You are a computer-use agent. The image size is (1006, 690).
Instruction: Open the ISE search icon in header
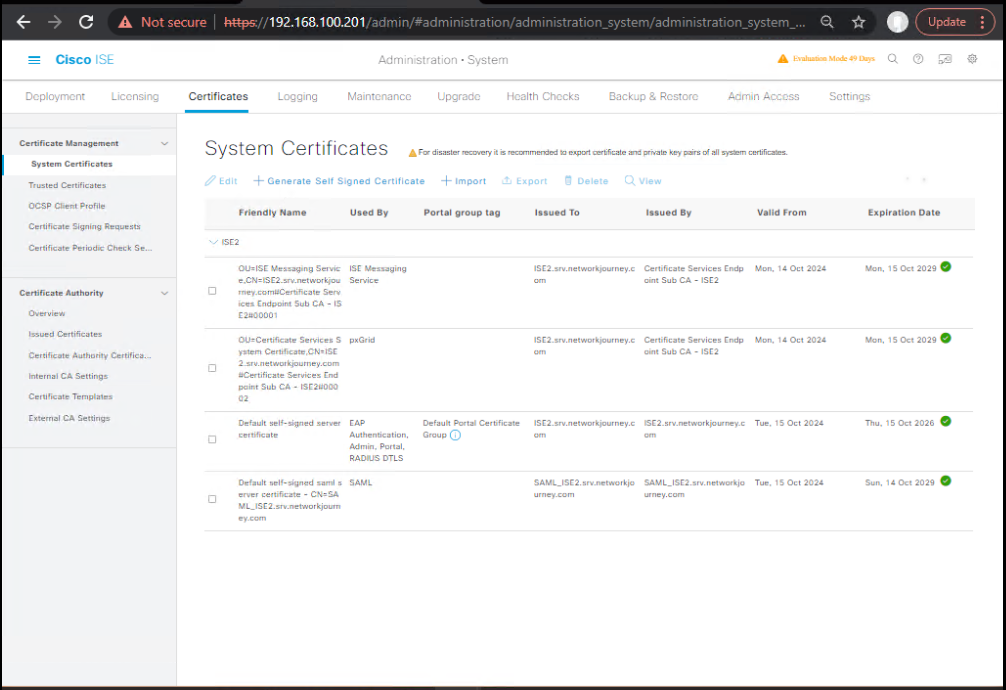point(892,58)
